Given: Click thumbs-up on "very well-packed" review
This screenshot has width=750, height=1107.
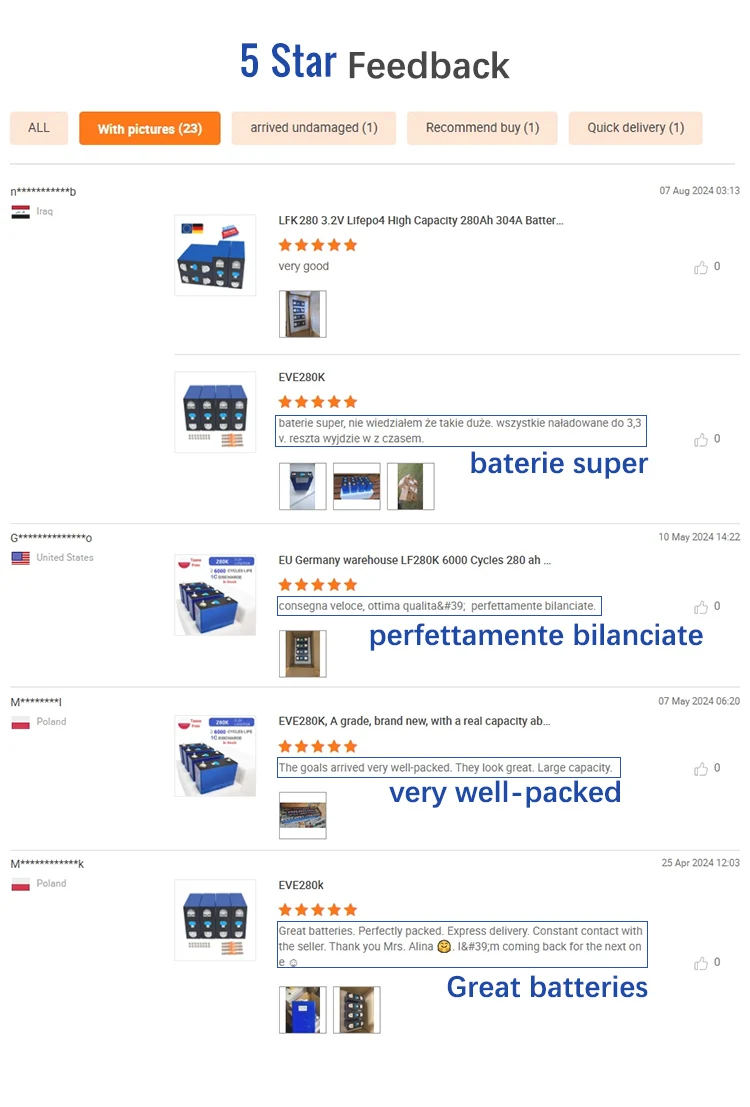Looking at the screenshot, I should click(701, 769).
